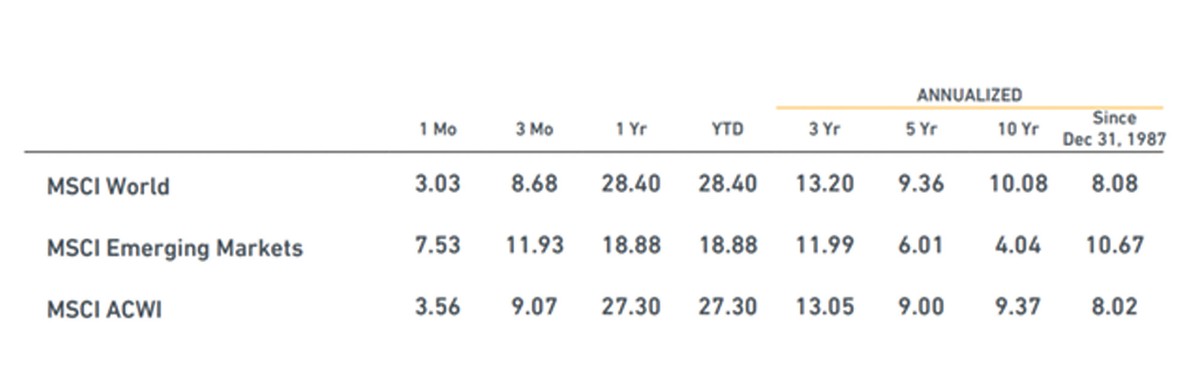Select MSCI World 1 Mo value 3.03
The width and height of the screenshot is (1200, 374).
click(437, 184)
